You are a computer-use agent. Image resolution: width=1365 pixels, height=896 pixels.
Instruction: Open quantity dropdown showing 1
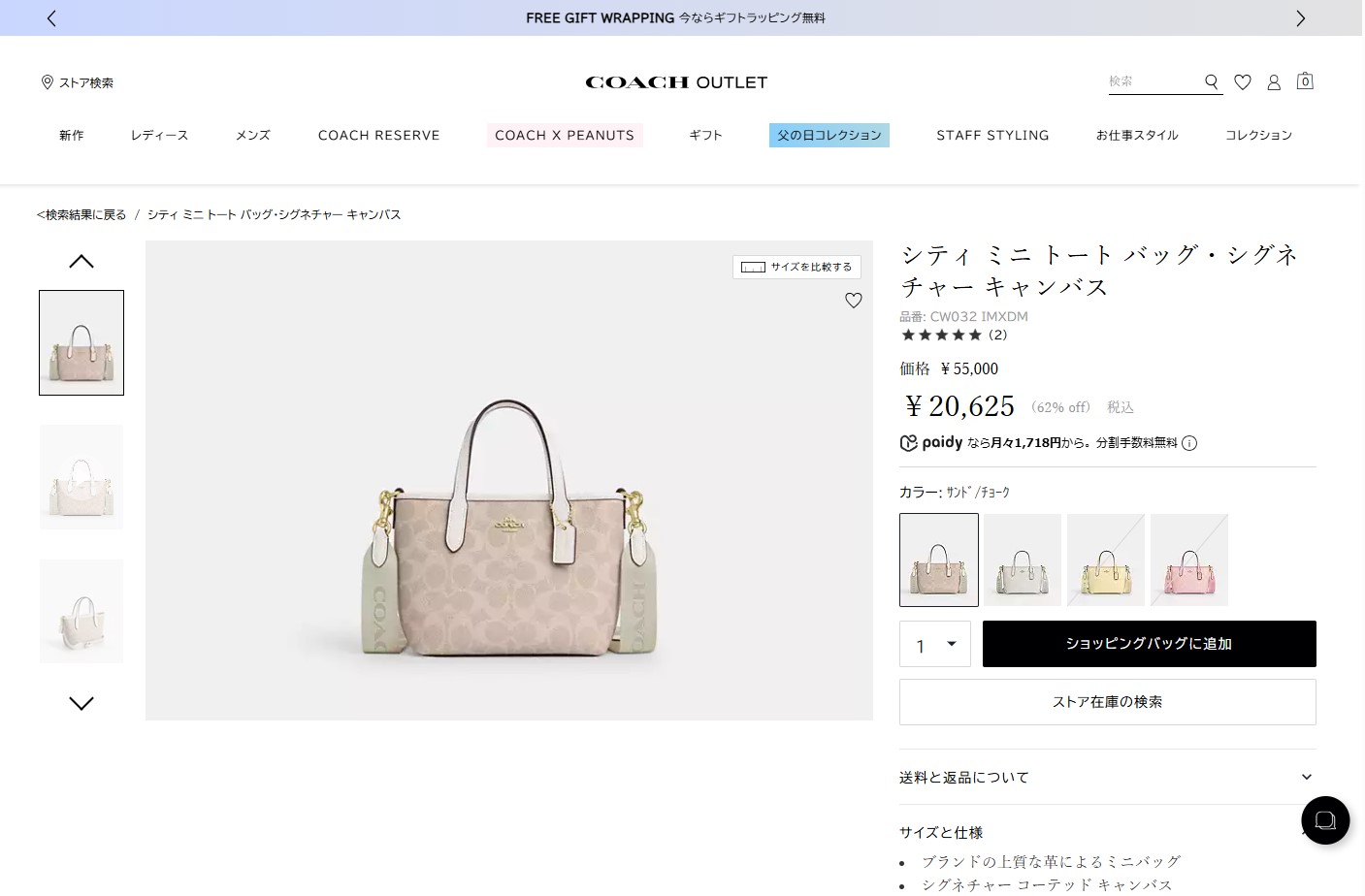[935, 644]
